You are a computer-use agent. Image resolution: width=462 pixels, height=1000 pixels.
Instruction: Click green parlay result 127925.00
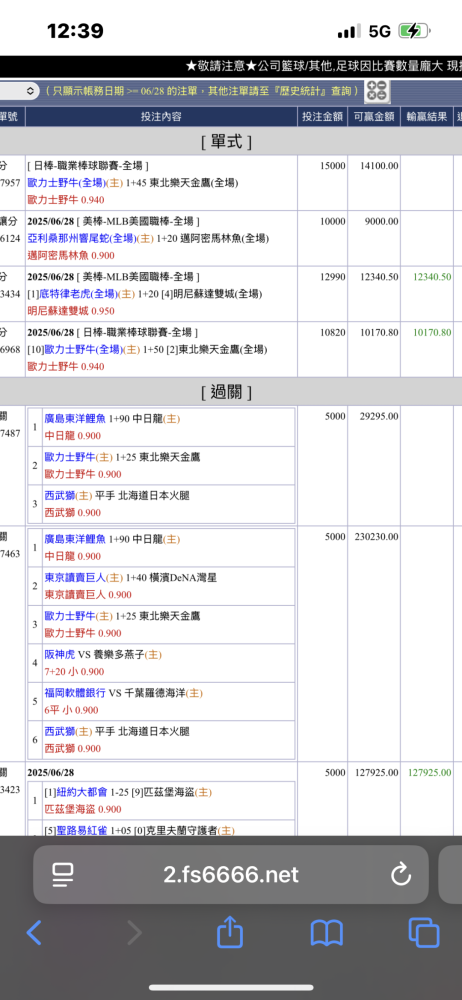pos(429,773)
